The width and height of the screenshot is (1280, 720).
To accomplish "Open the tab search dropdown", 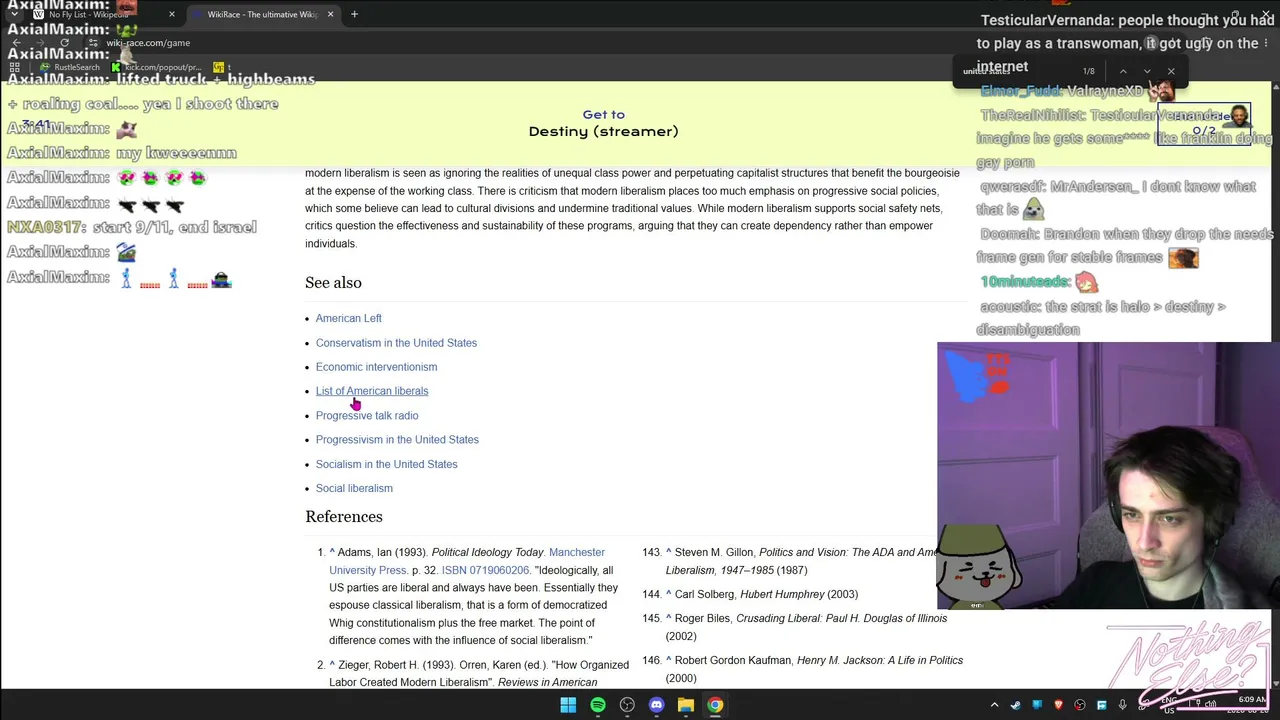I will pyautogui.click(x=14, y=14).
